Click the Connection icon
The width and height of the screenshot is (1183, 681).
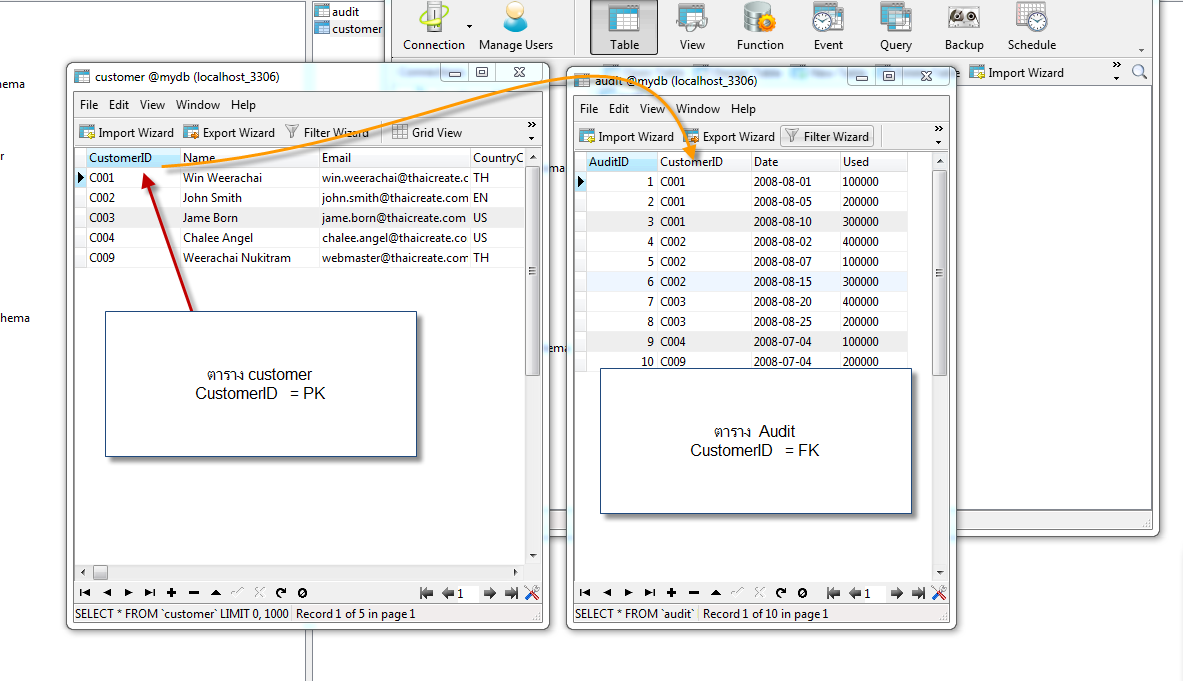click(433, 24)
